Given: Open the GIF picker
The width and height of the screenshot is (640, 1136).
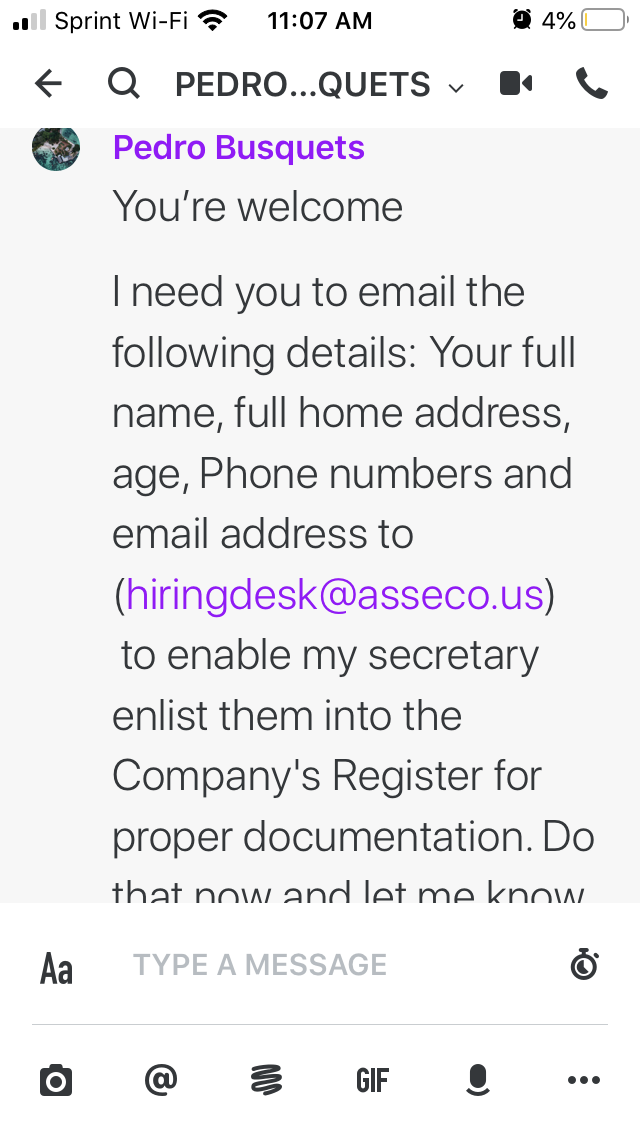Looking at the screenshot, I should 373,1080.
